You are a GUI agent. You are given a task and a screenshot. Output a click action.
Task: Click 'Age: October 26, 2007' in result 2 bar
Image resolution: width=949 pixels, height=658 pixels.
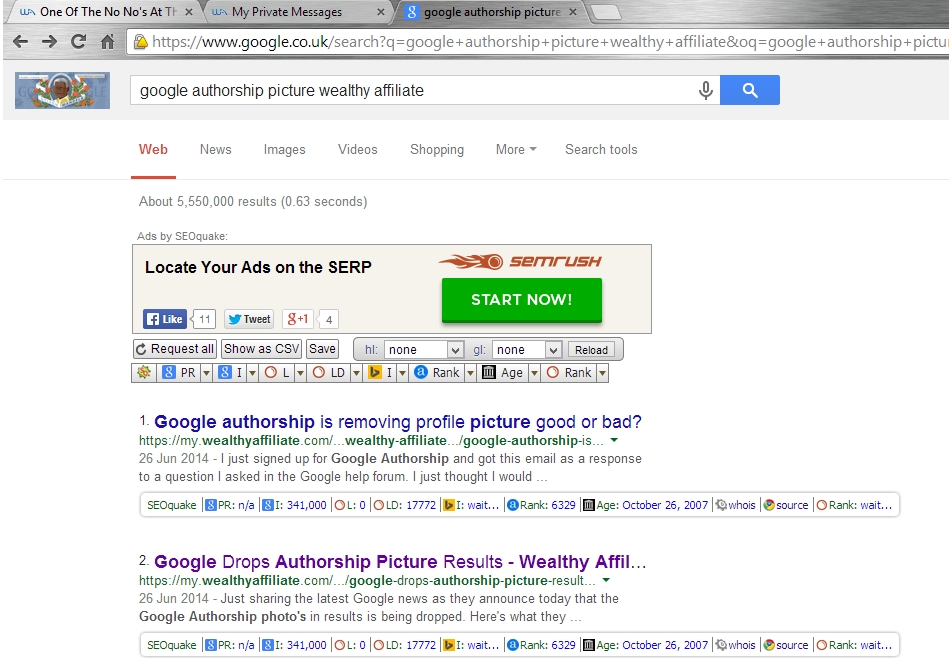[x=645, y=645]
